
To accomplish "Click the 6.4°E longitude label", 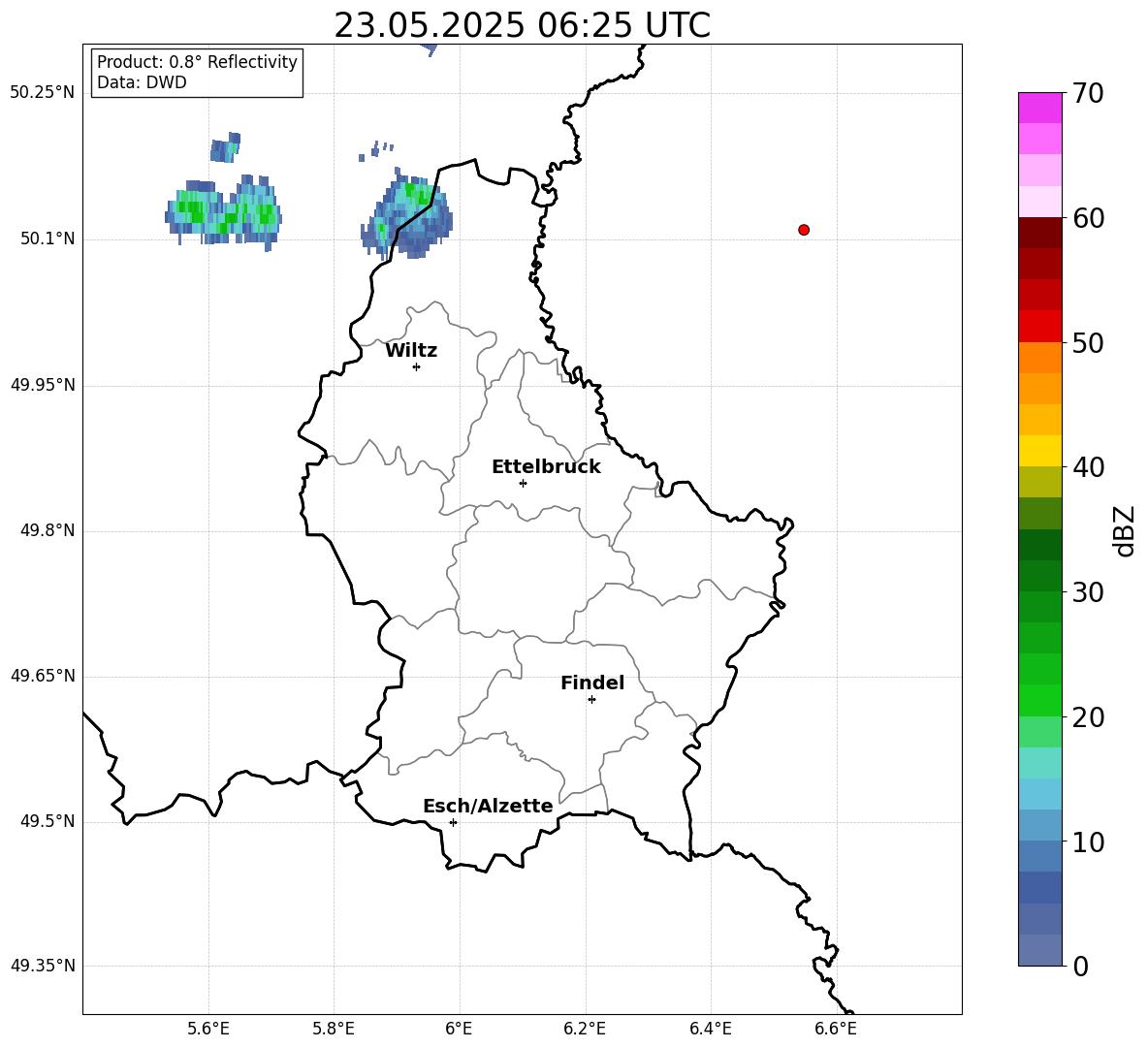I will [x=710, y=1029].
